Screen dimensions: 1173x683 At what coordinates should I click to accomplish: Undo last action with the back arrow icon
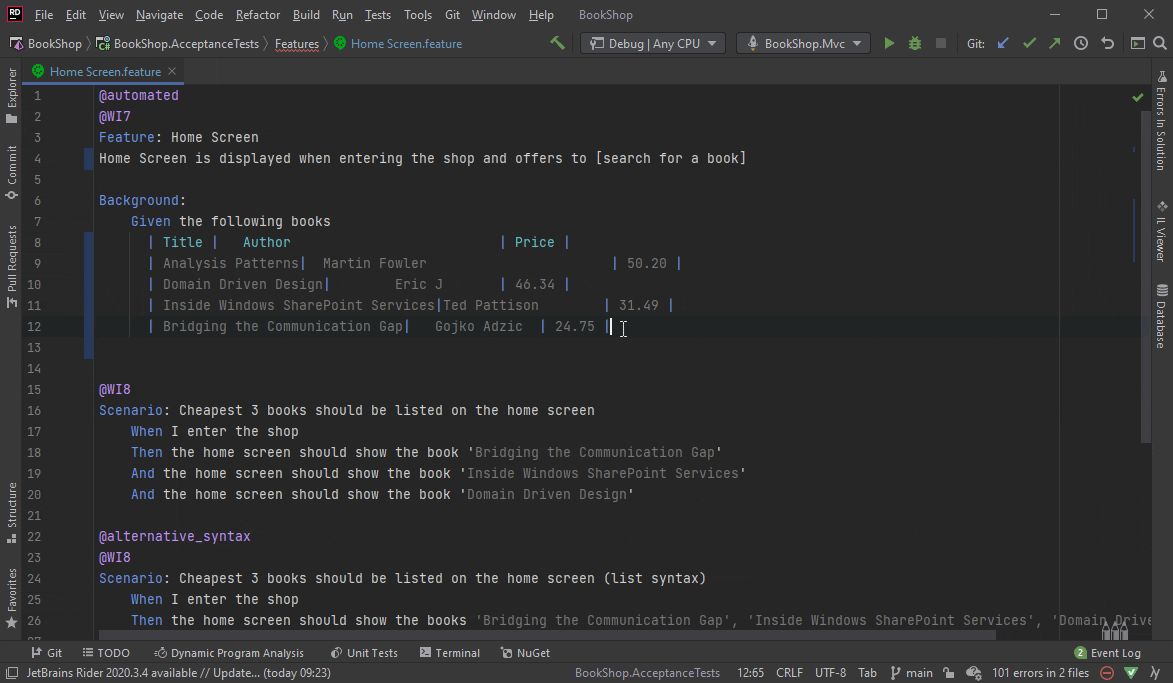coord(1107,43)
